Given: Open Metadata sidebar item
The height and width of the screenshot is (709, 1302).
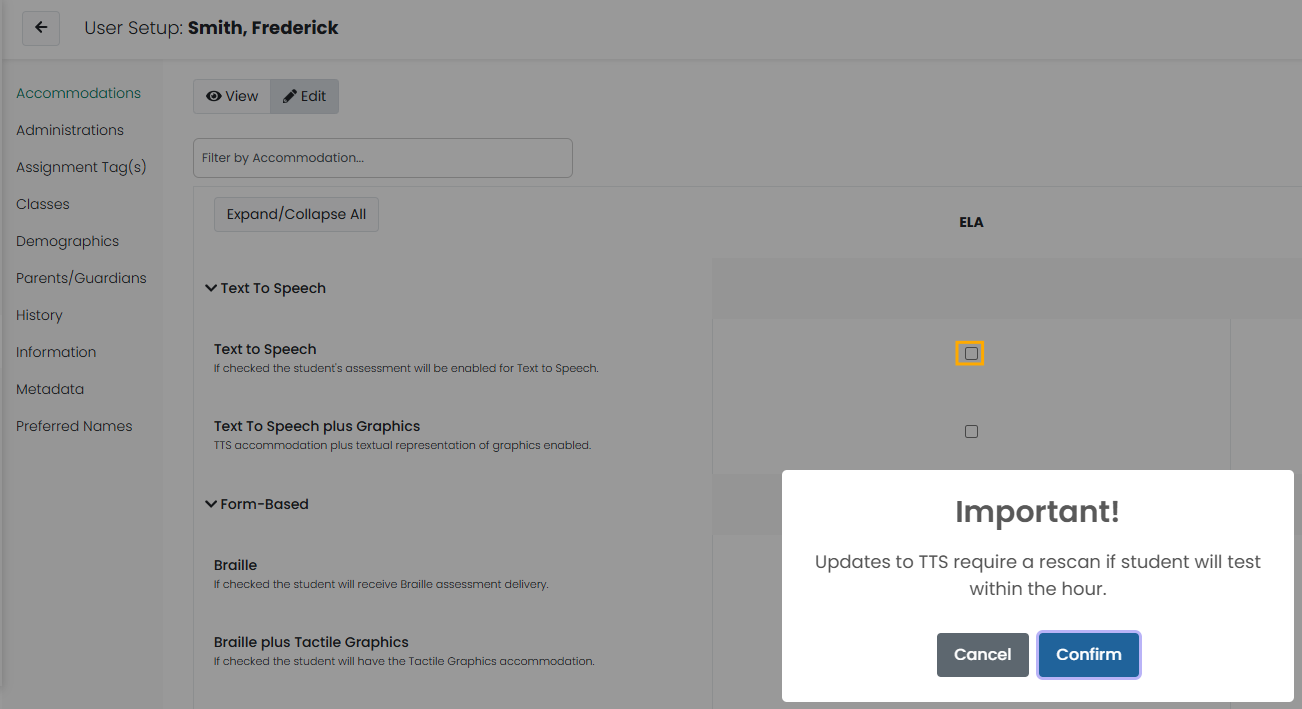Looking at the screenshot, I should tap(50, 389).
